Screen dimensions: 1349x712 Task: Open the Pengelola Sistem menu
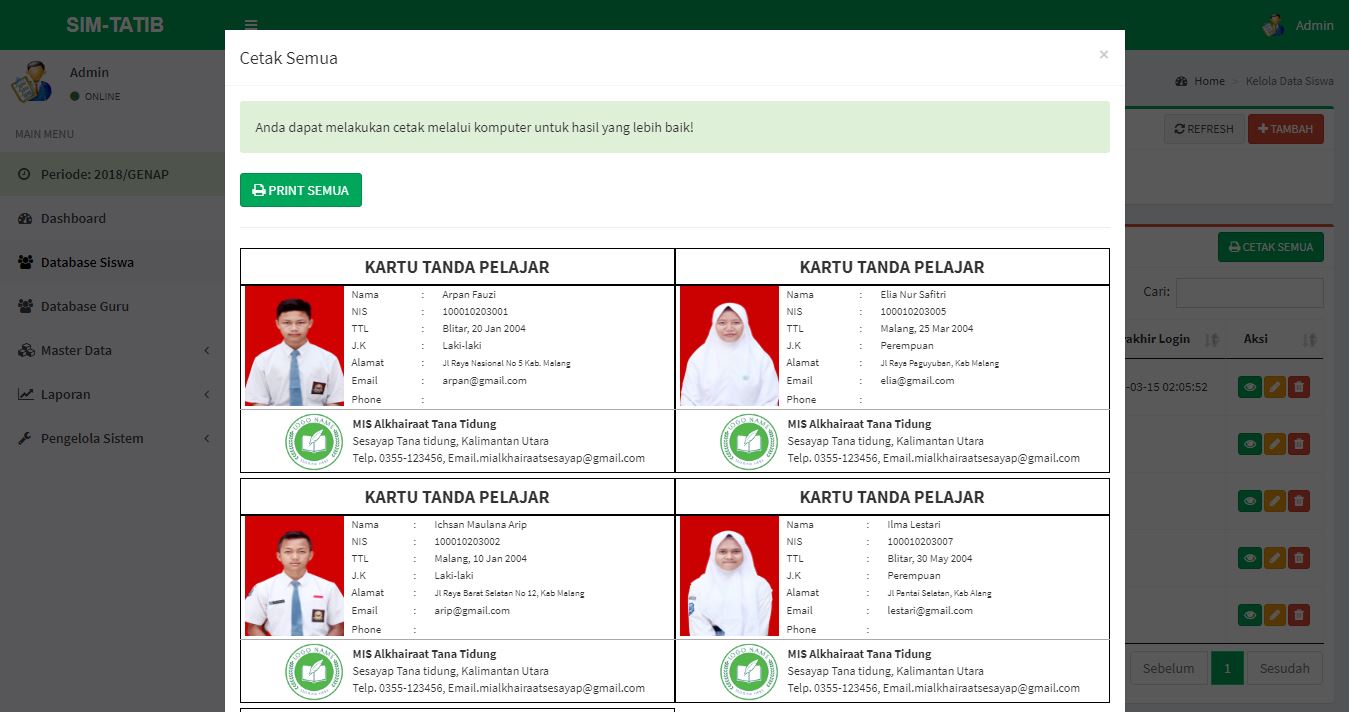click(x=112, y=438)
